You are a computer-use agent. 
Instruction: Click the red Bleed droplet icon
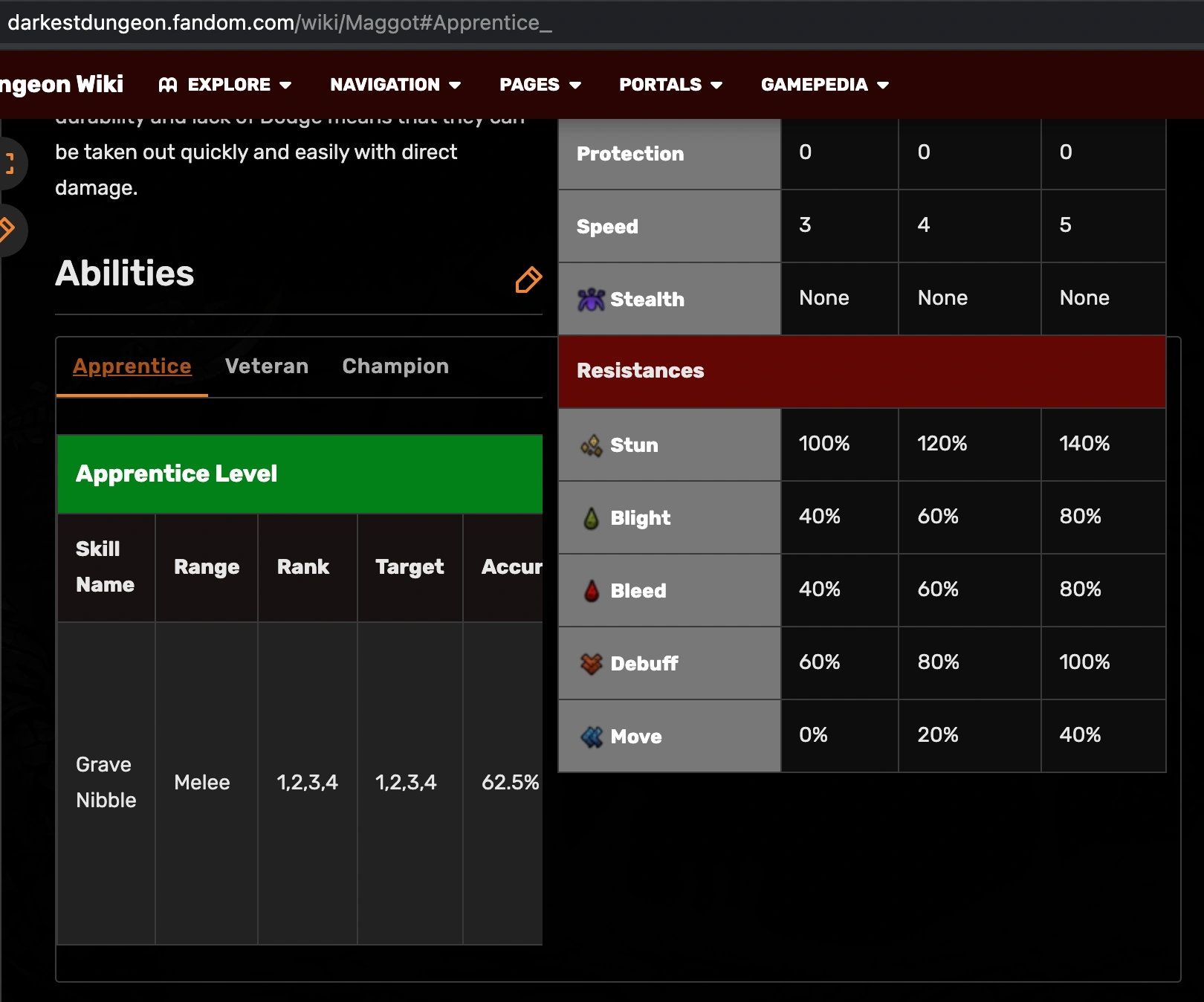click(592, 591)
